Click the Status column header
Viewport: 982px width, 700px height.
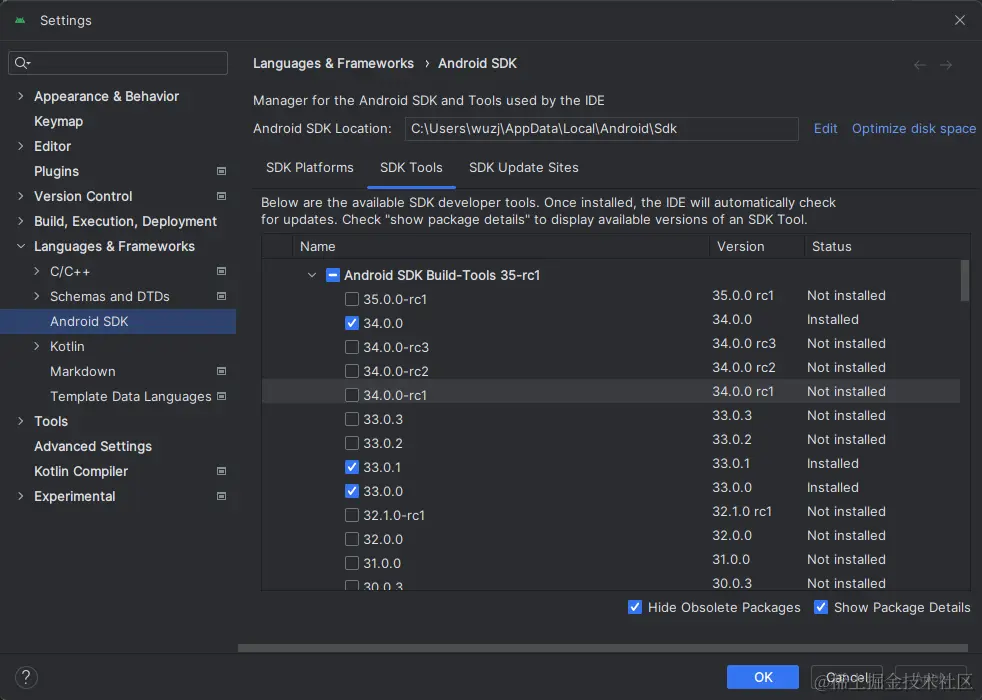[887, 246]
